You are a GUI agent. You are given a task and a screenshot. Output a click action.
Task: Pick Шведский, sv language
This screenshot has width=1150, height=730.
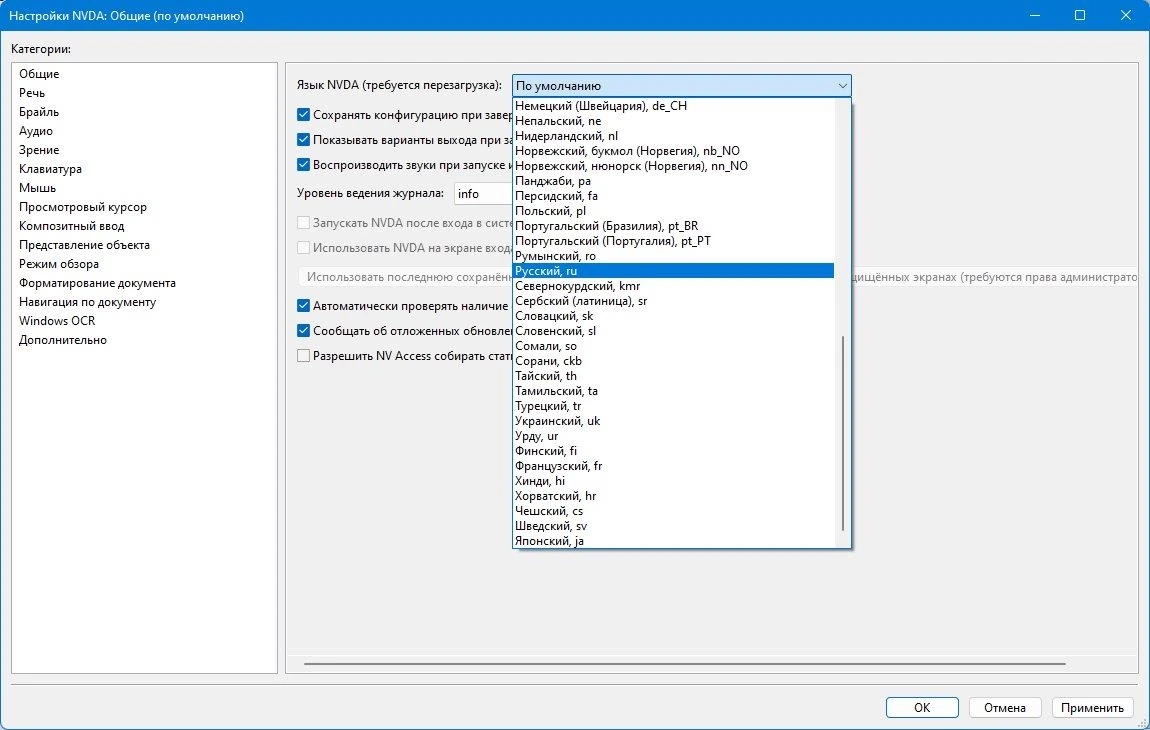pos(673,527)
